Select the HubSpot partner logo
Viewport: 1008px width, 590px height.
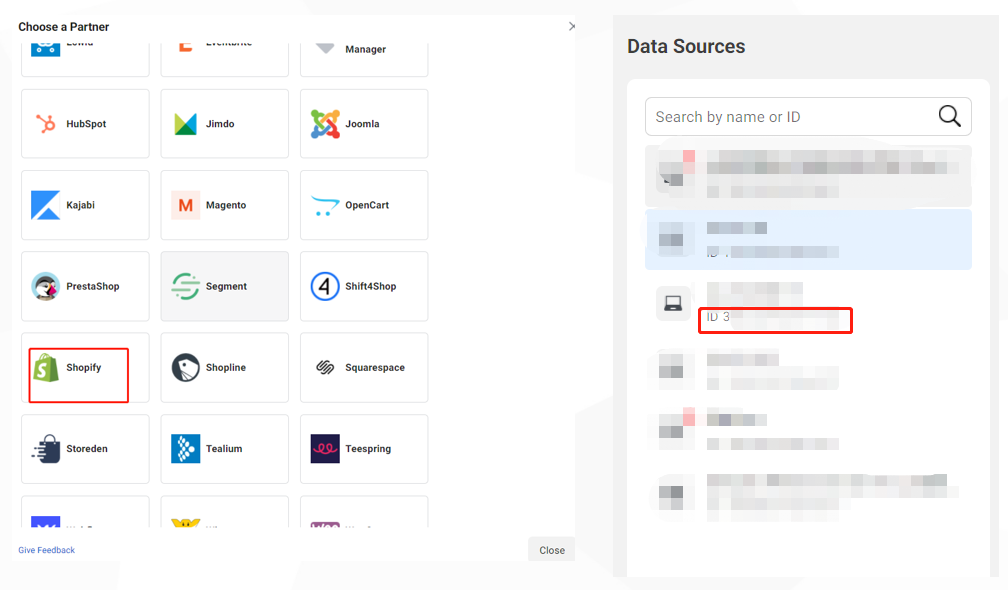pos(46,123)
